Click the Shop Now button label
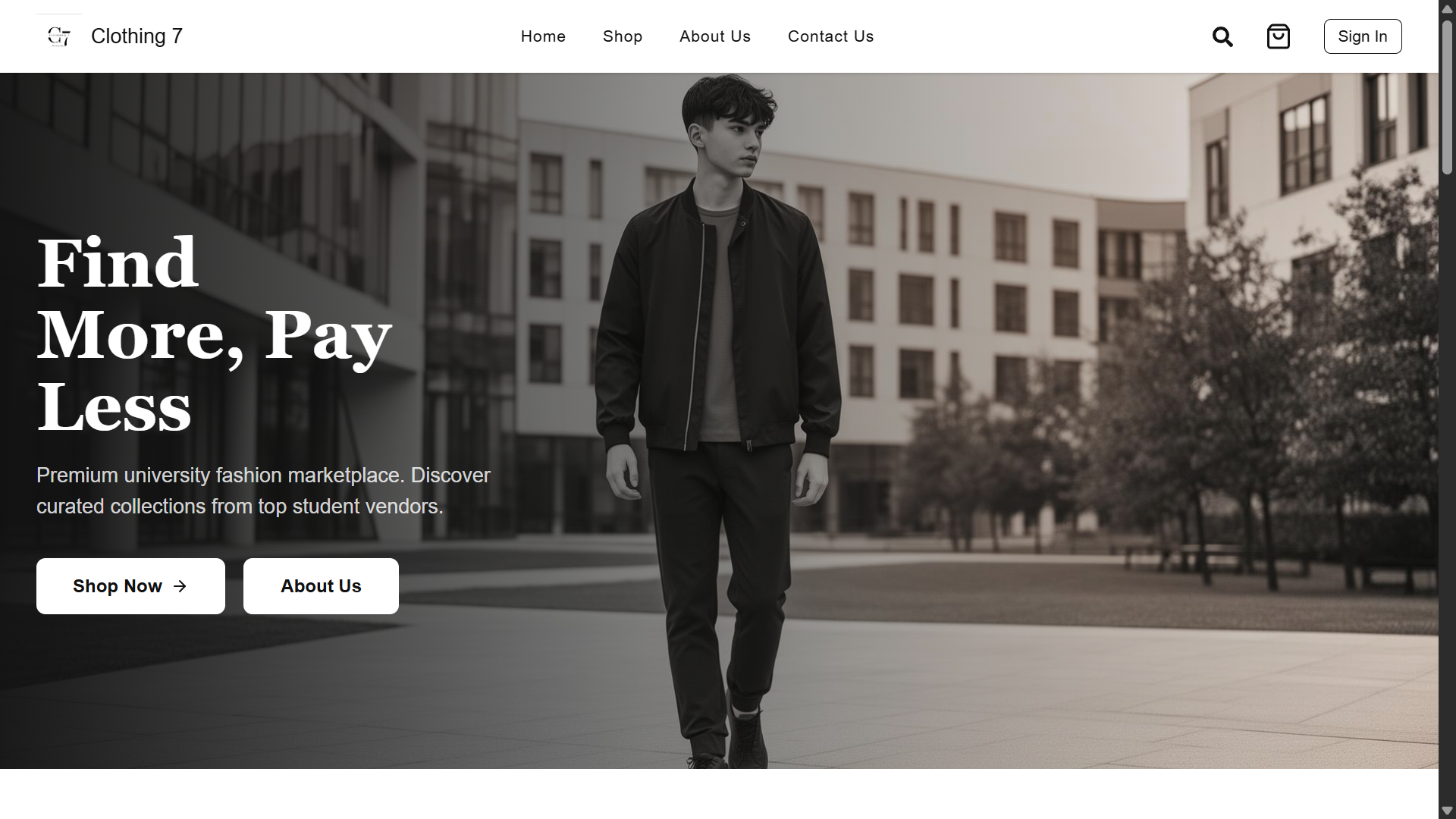 click(x=118, y=586)
